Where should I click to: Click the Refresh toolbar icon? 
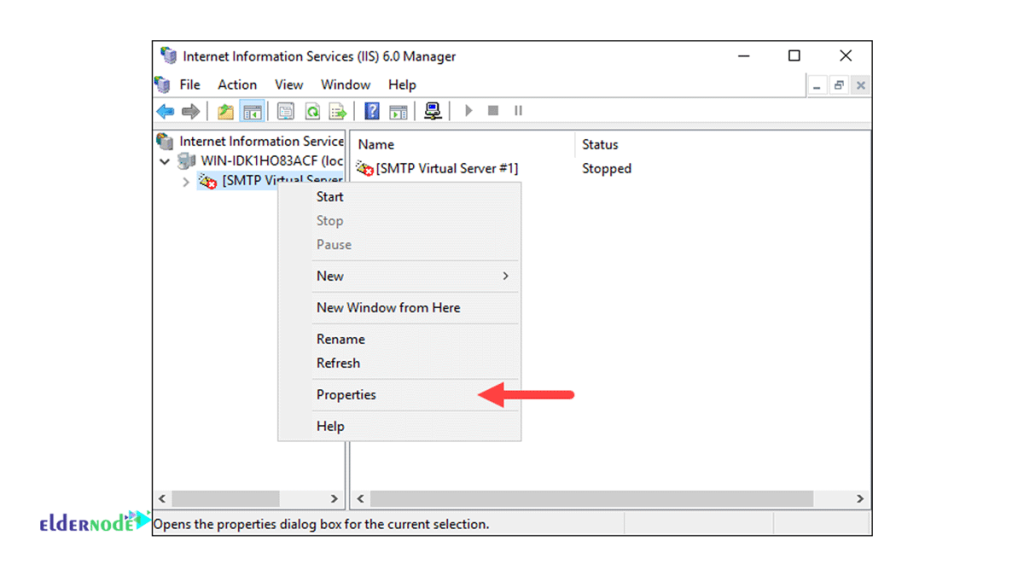tap(310, 111)
